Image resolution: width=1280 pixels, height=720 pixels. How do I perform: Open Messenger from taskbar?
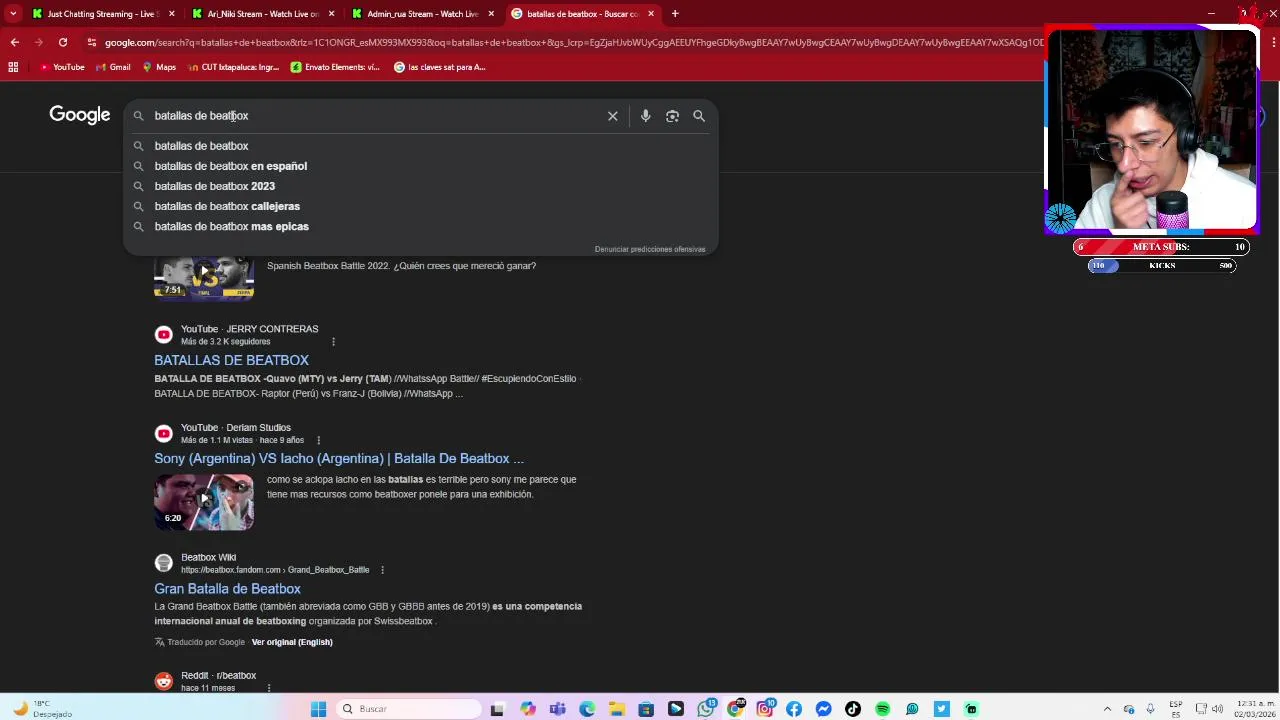823,709
